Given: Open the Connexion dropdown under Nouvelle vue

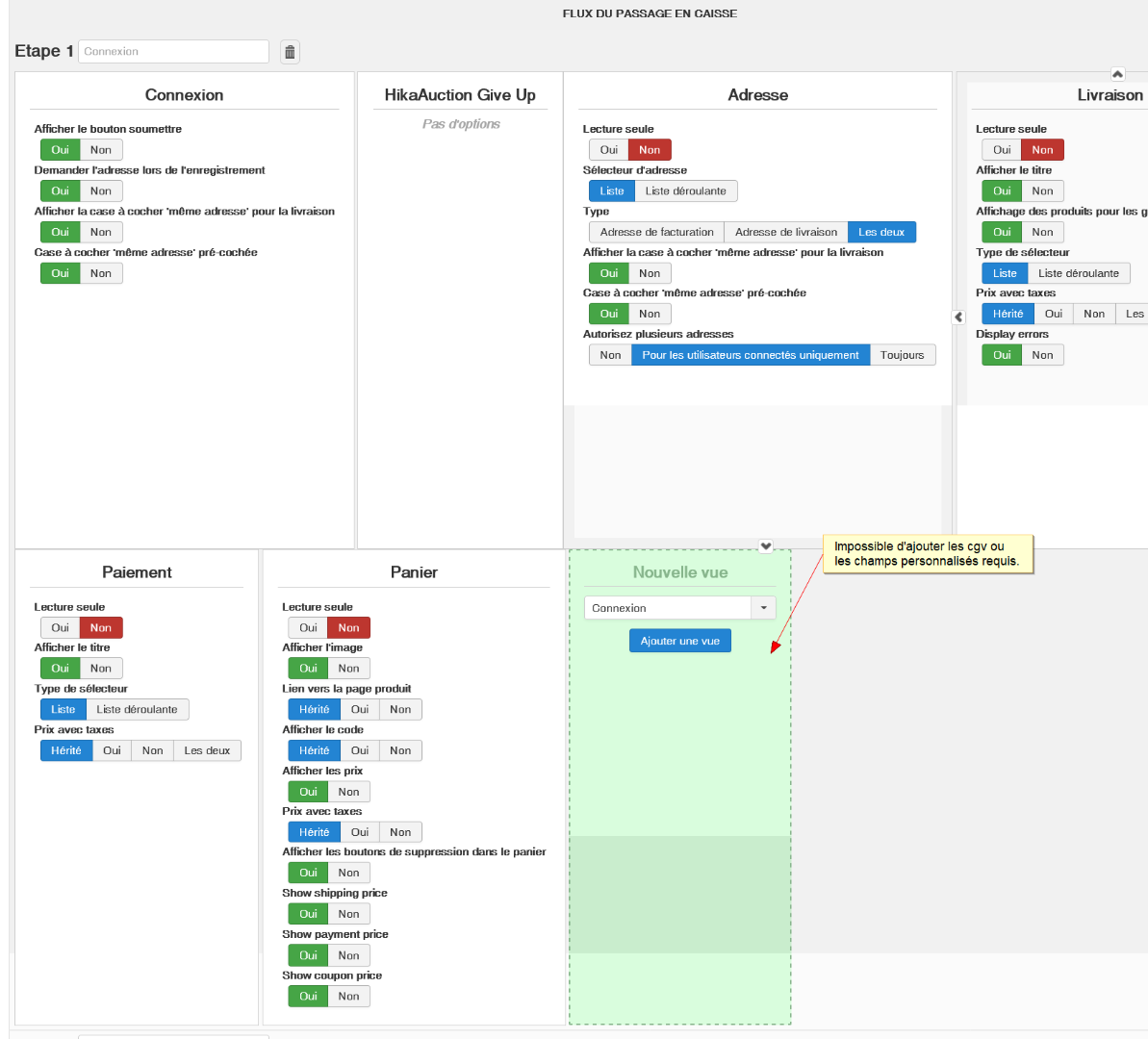Looking at the screenshot, I should pyautogui.click(x=763, y=608).
